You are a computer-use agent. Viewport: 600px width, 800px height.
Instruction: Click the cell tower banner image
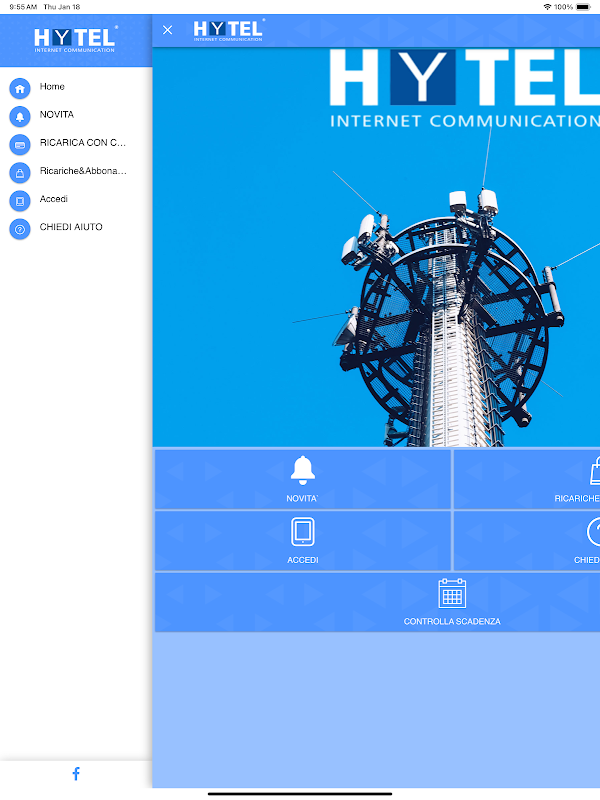pos(376,247)
